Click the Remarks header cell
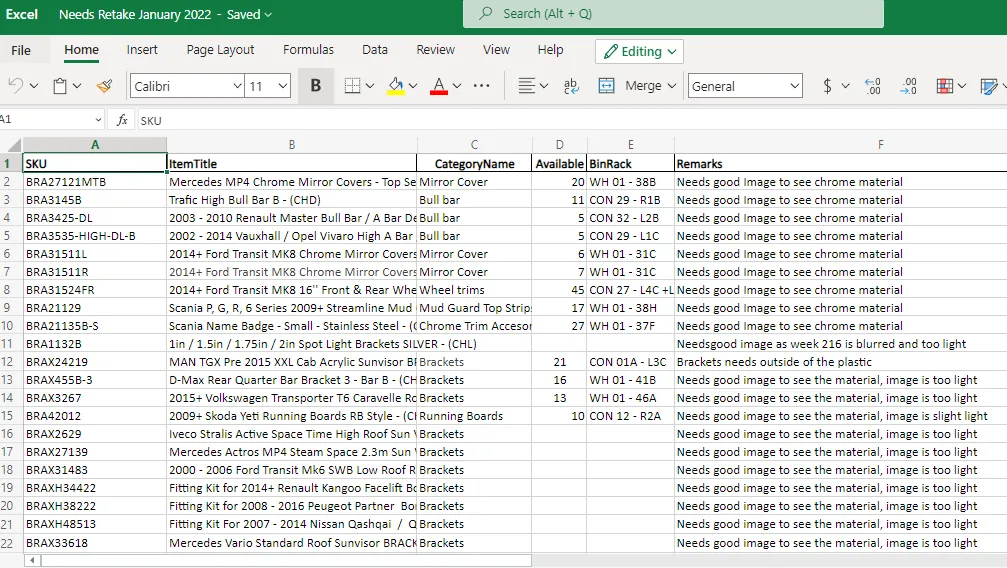The height and width of the screenshot is (568, 1007). pos(841,164)
